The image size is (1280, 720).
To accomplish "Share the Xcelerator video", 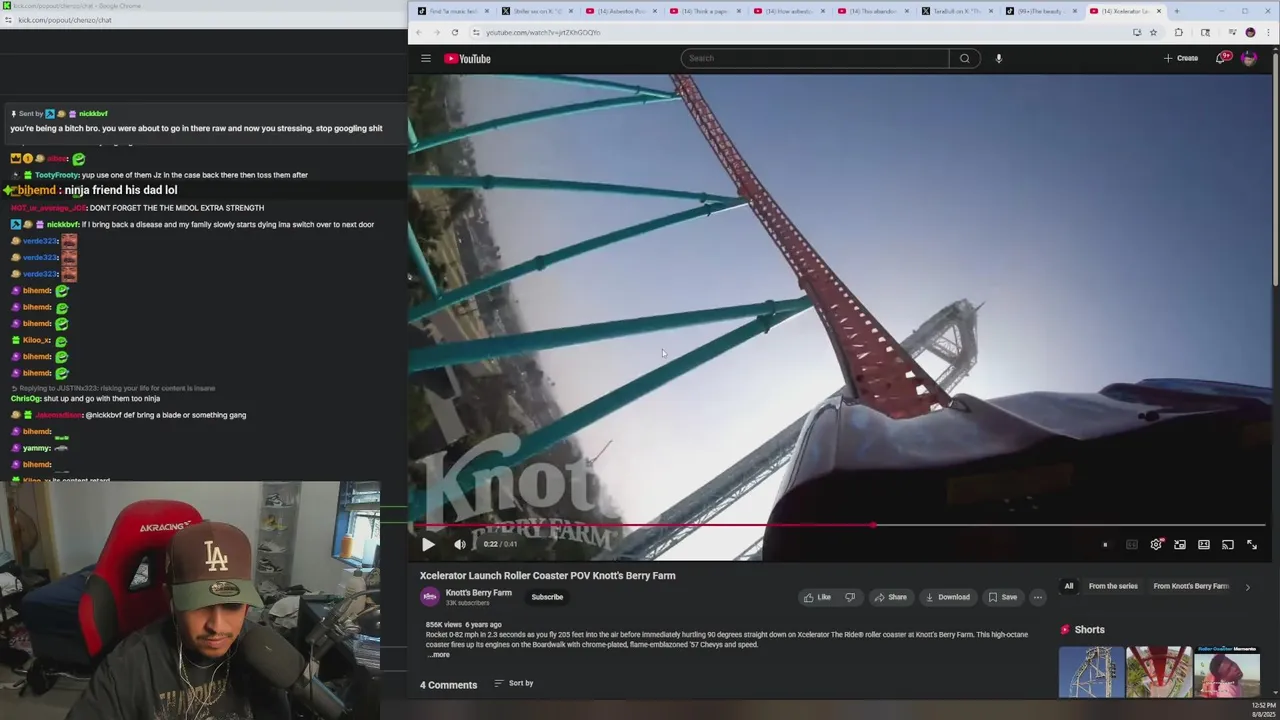I will click(890, 597).
